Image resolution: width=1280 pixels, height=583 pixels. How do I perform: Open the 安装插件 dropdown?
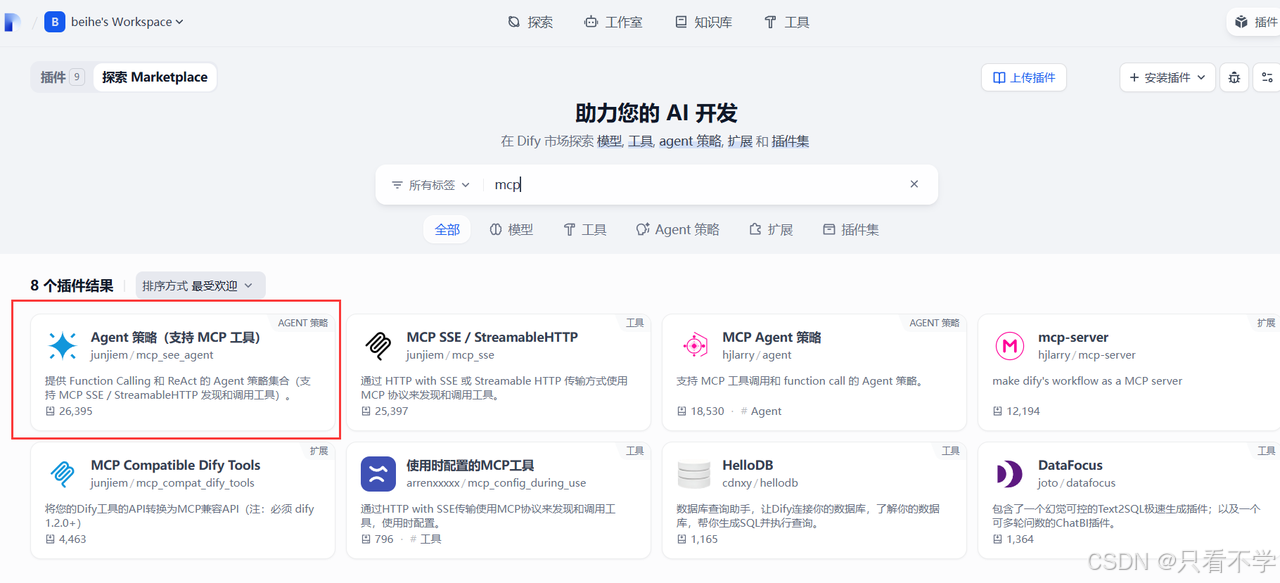(x=1167, y=77)
